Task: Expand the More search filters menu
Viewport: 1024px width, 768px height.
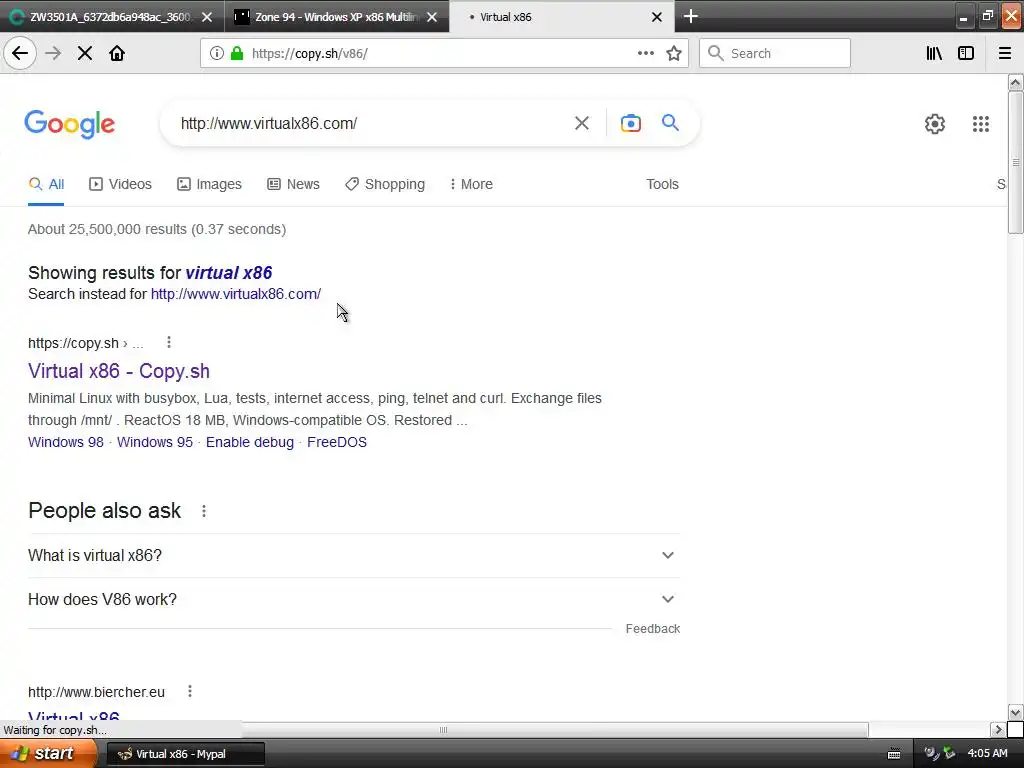Action: [471, 184]
